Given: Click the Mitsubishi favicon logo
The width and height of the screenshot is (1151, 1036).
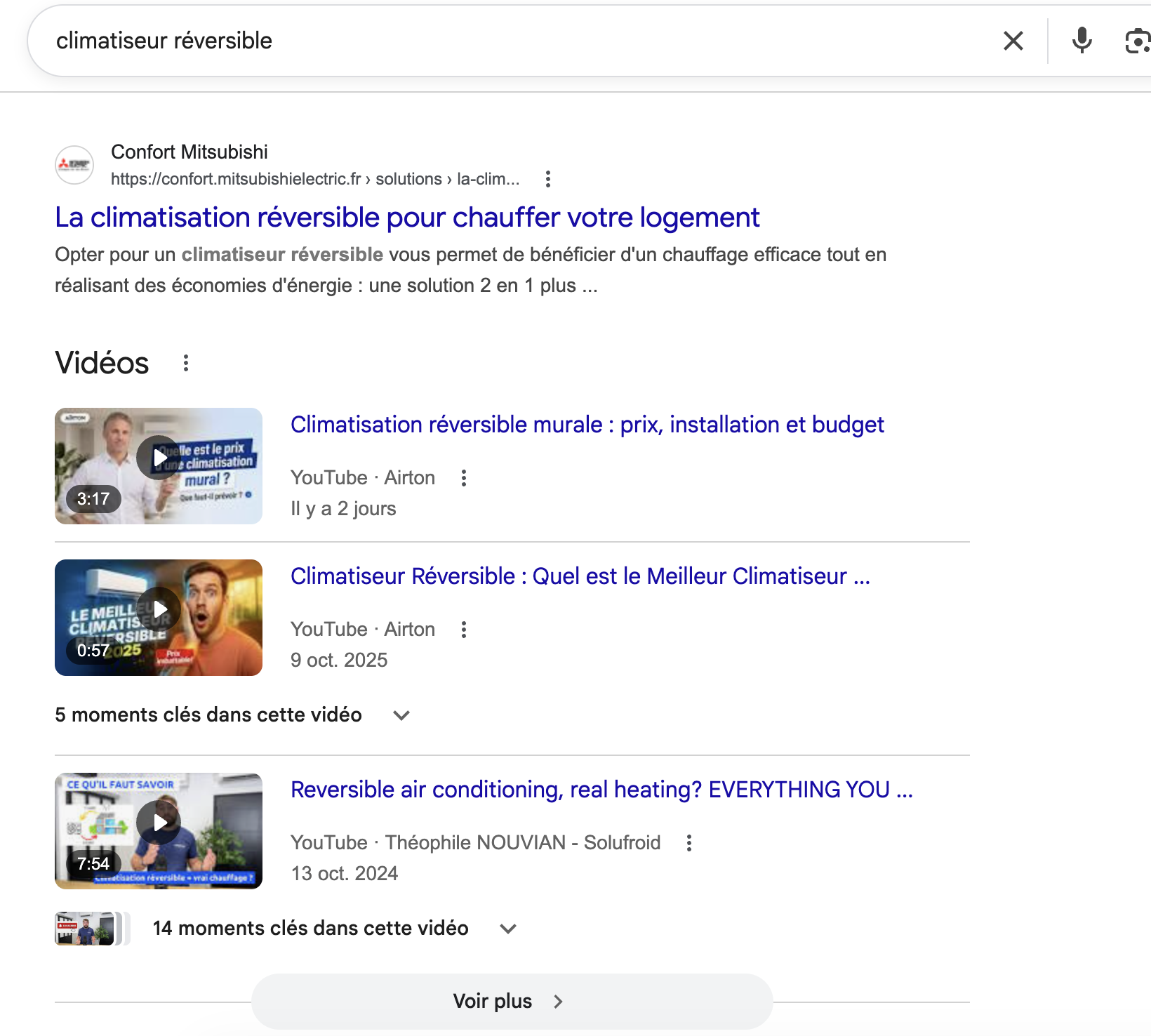Looking at the screenshot, I should click(x=74, y=165).
